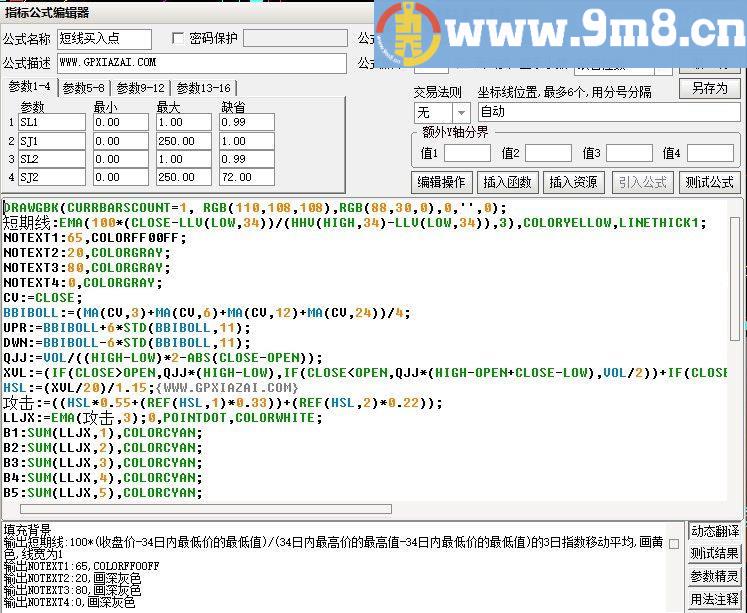Viewport: 747px width, 613px height.
Task: Toggle the 密码保护 checkbox
Action: point(178,38)
